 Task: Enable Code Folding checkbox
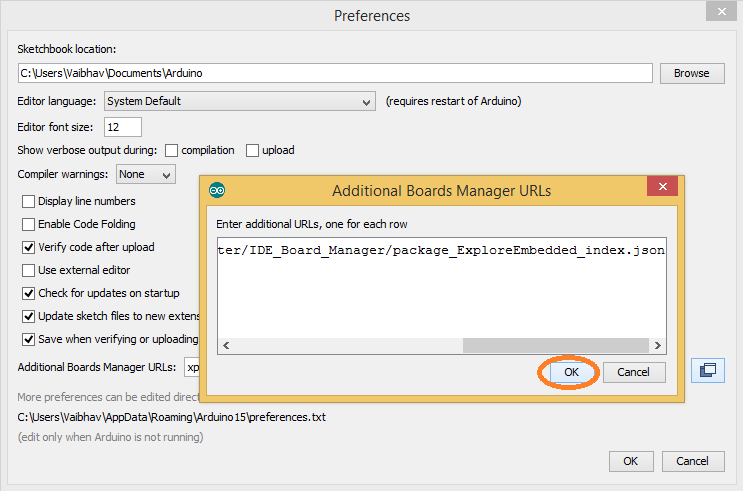[x=28, y=224]
